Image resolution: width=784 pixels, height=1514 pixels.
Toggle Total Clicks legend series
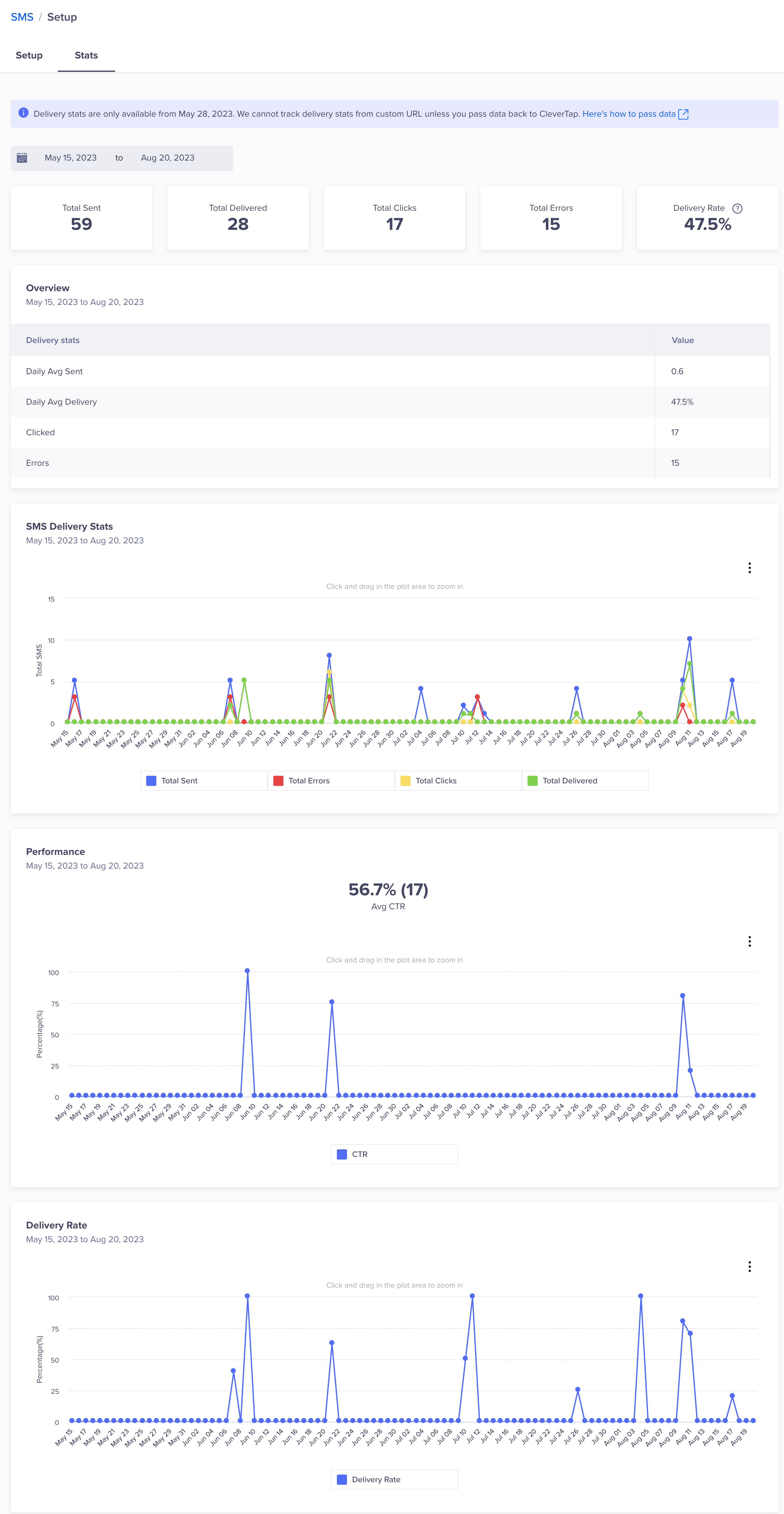click(x=458, y=781)
